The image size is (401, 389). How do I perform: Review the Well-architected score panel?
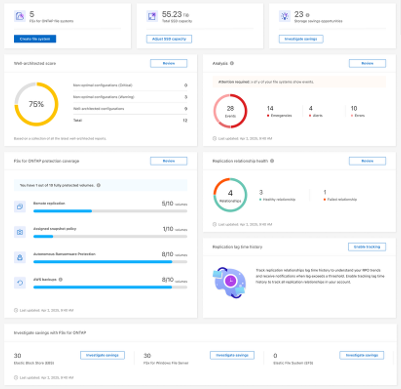click(x=169, y=63)
